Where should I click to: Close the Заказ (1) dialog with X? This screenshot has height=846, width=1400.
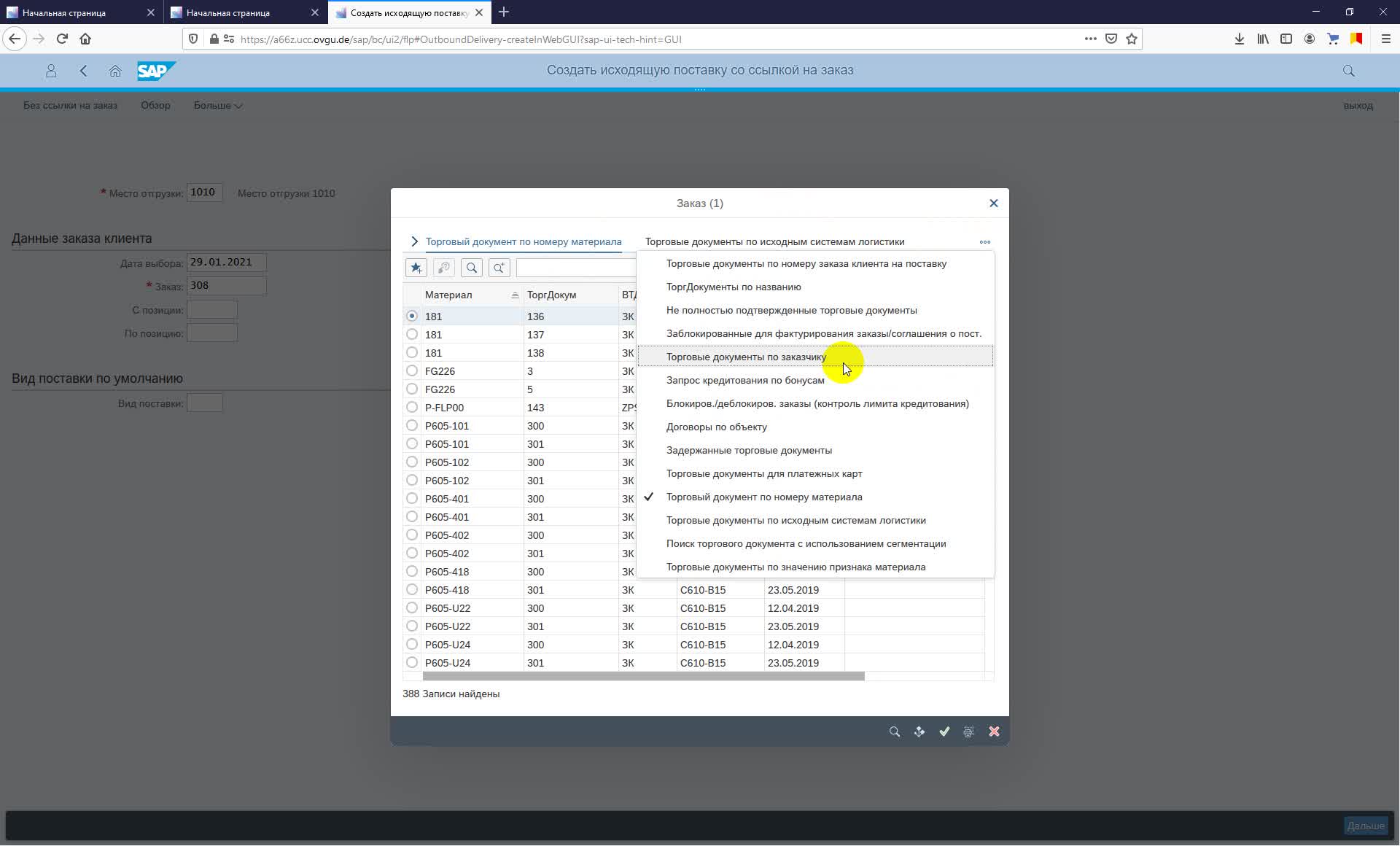(993, 203)
